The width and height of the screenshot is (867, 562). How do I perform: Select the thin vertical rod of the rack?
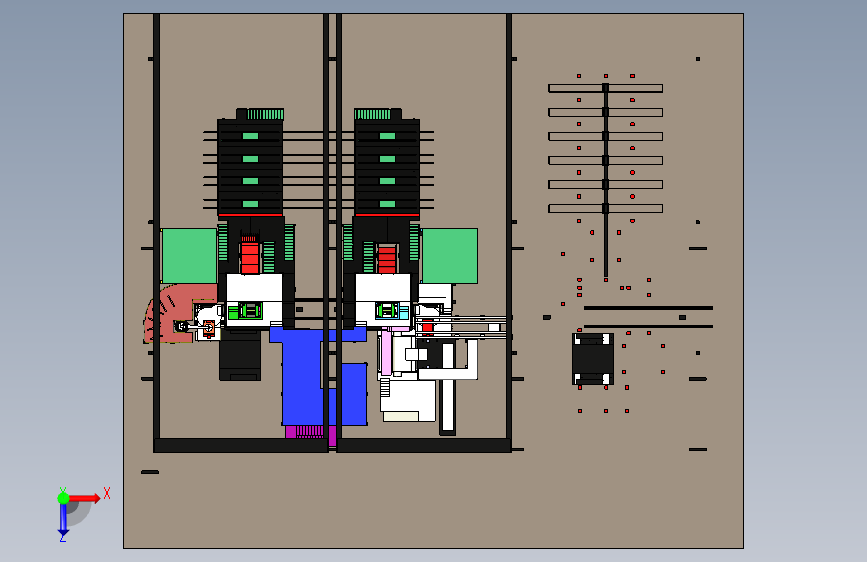[x=605, y=180]
